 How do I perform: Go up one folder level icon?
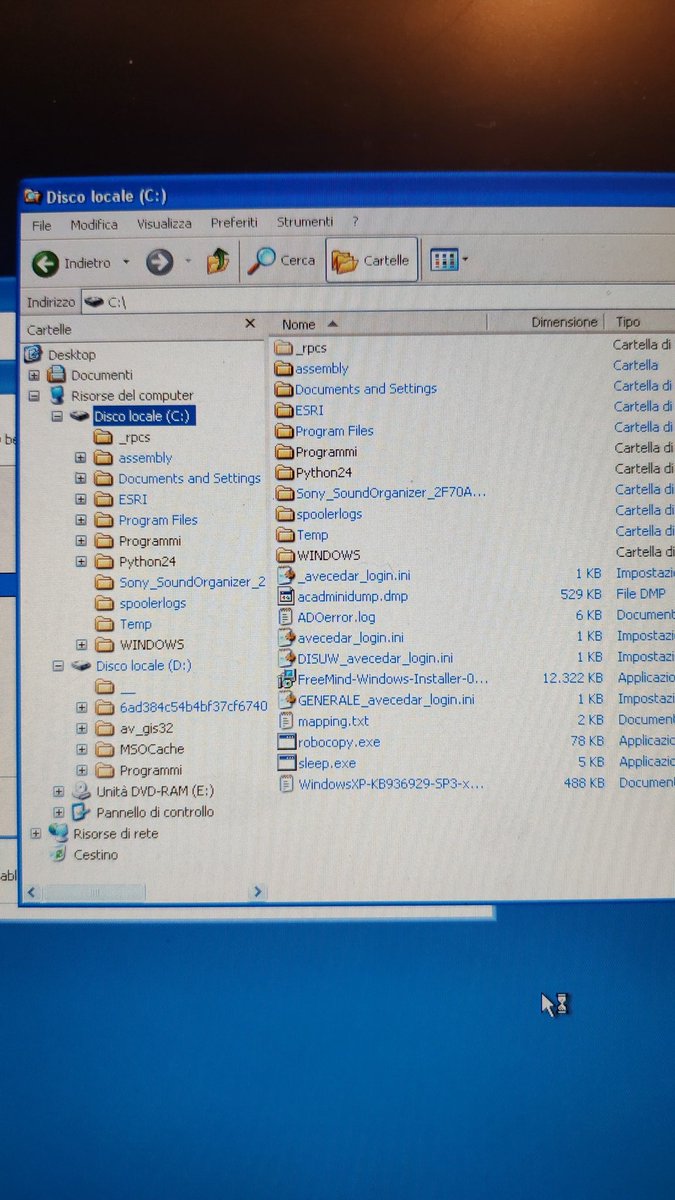[218, 262]
